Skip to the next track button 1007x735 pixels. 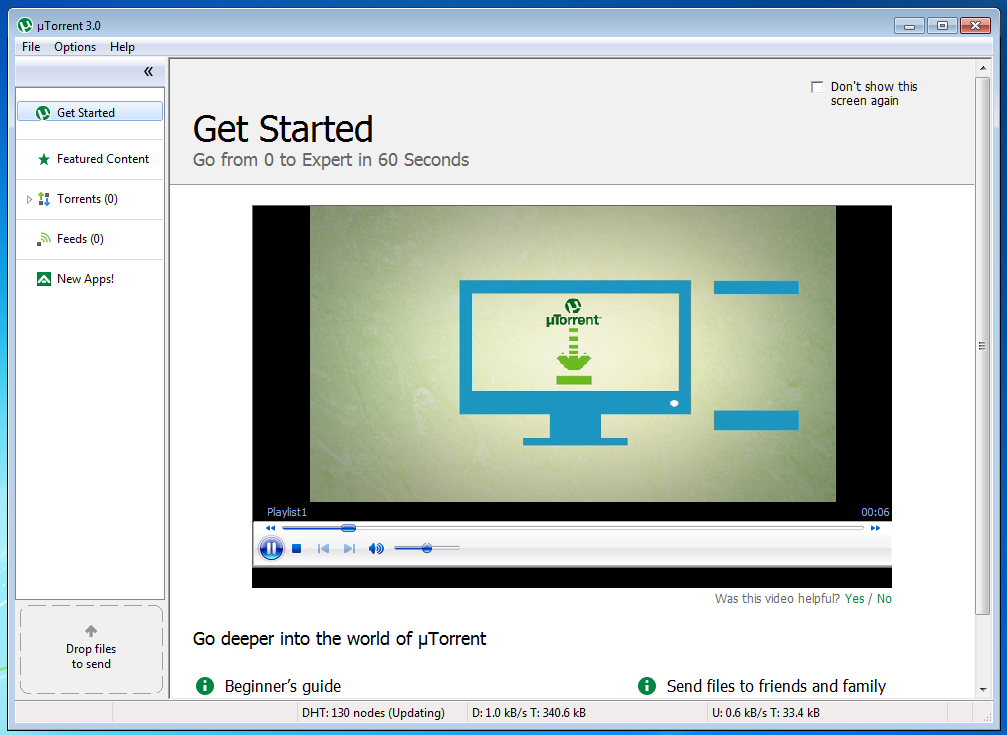349,548
